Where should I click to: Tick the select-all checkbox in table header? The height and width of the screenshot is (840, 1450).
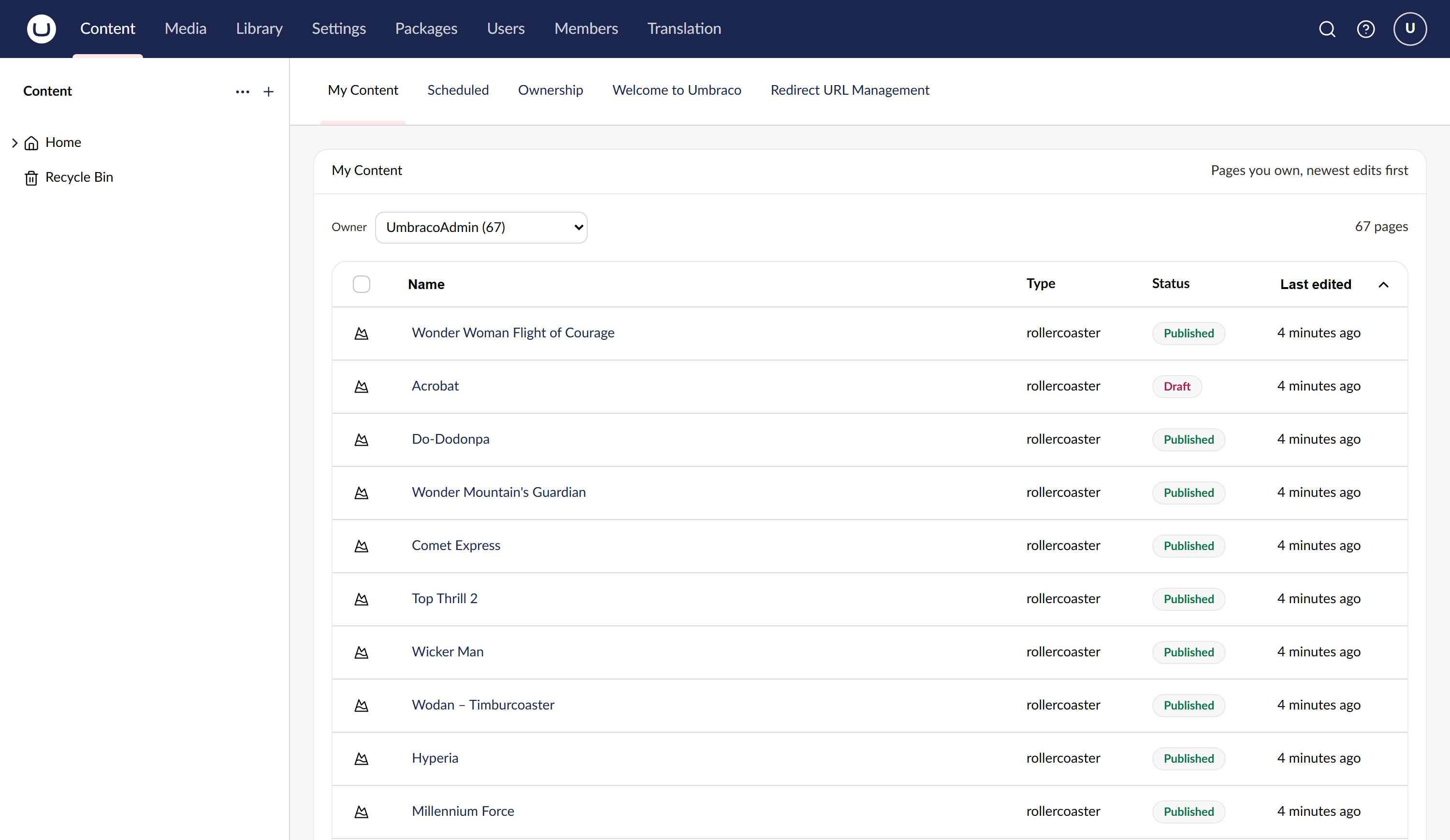362,284
